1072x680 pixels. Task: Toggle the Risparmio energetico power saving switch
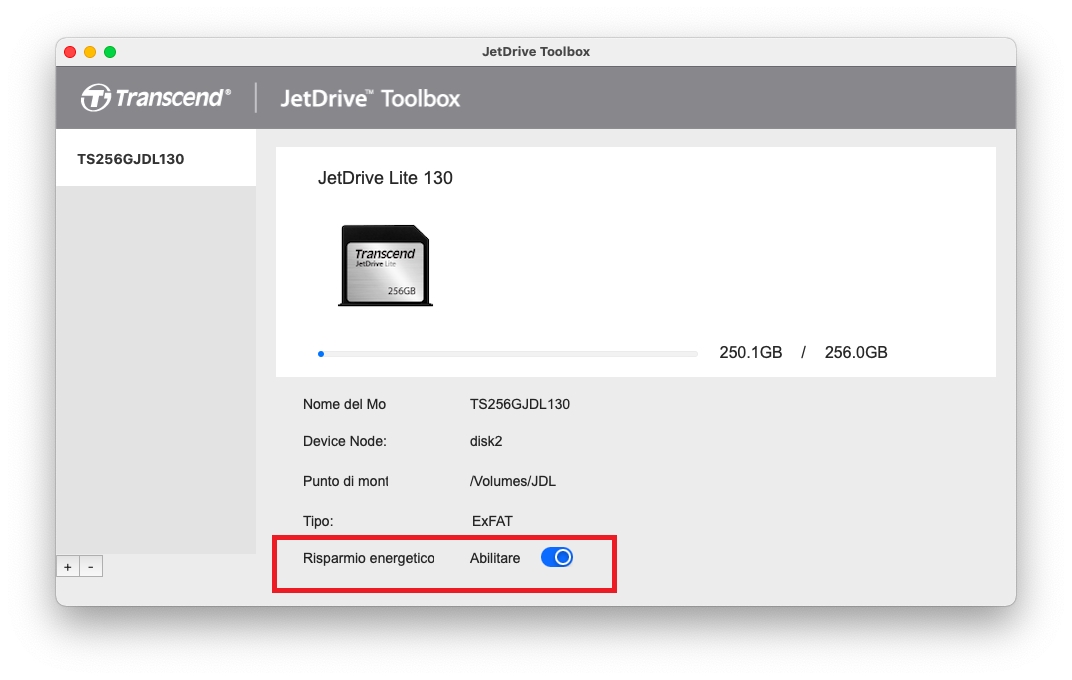[x=557, y=558]
